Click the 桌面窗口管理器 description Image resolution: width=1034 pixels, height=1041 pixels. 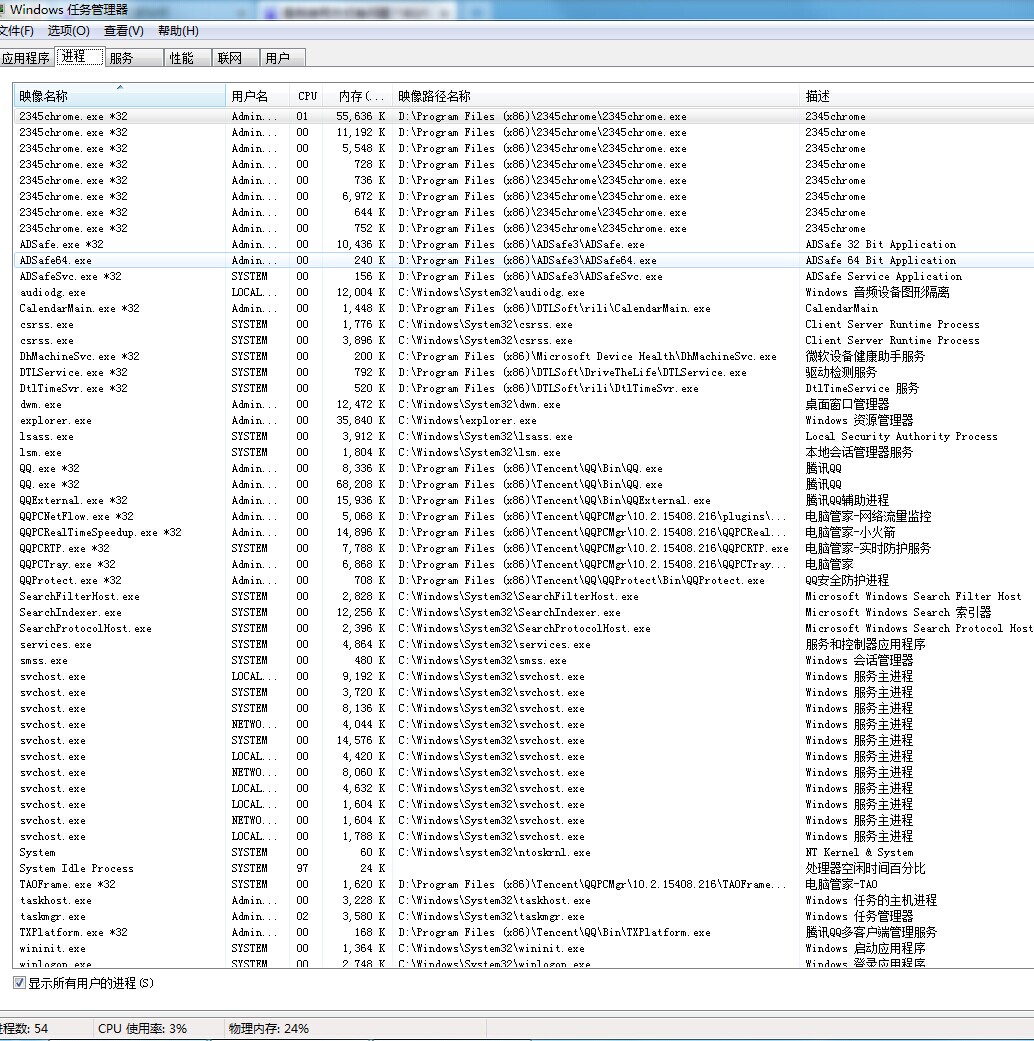[x=847, y=404]
